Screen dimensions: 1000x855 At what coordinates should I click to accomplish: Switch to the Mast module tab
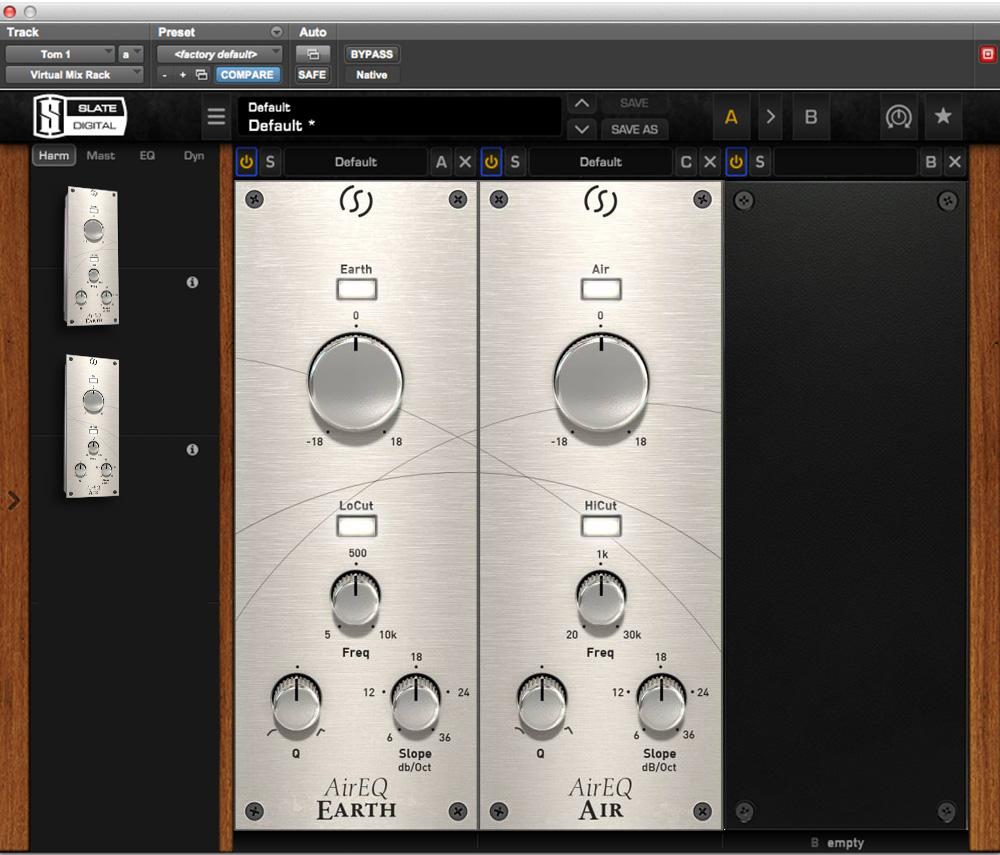(101, 156)
